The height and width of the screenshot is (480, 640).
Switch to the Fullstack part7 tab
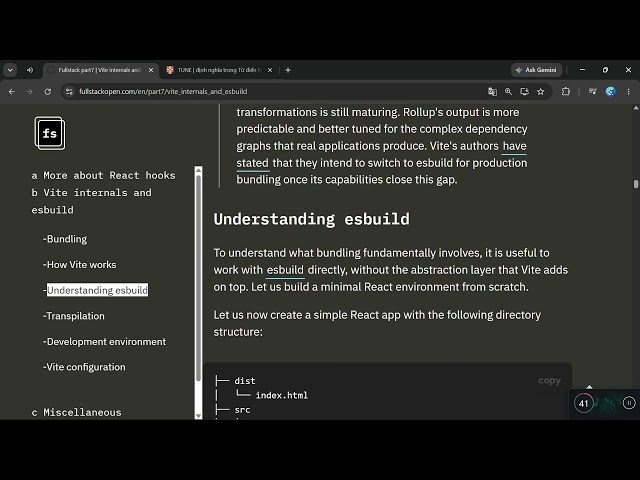[x=99, y=70]
